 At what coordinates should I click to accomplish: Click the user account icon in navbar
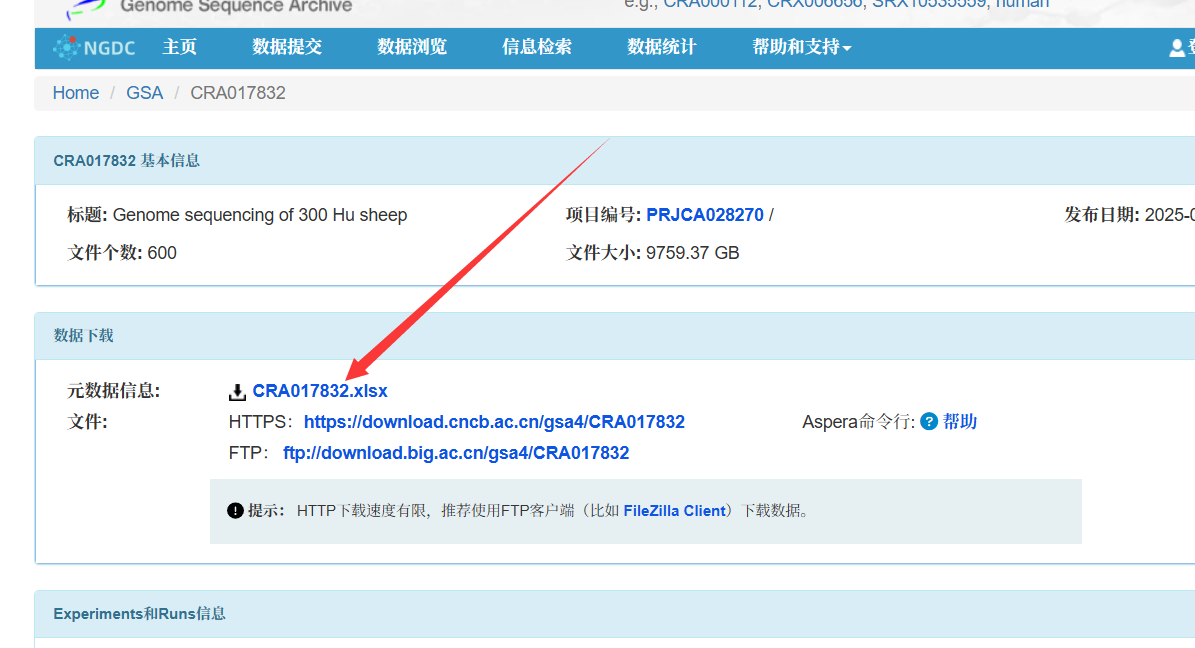pyautogui.click(x=1177, y=48)
